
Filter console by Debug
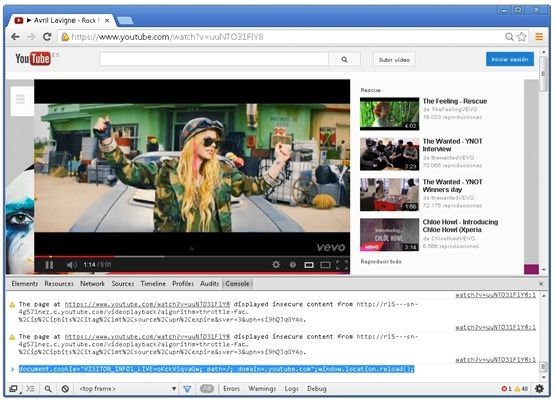tap(317, 389)
